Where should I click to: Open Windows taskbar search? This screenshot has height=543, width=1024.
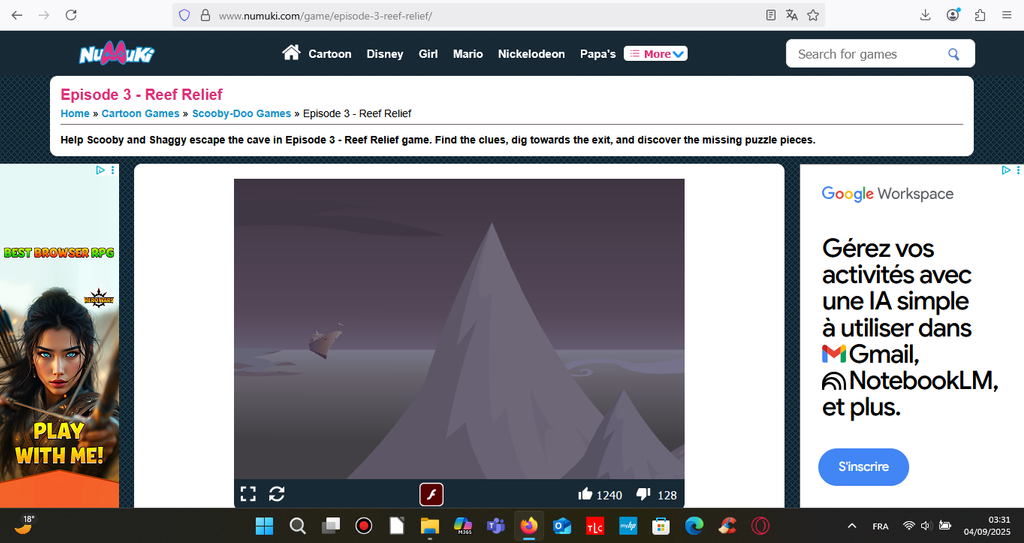(x=298, y=525)
